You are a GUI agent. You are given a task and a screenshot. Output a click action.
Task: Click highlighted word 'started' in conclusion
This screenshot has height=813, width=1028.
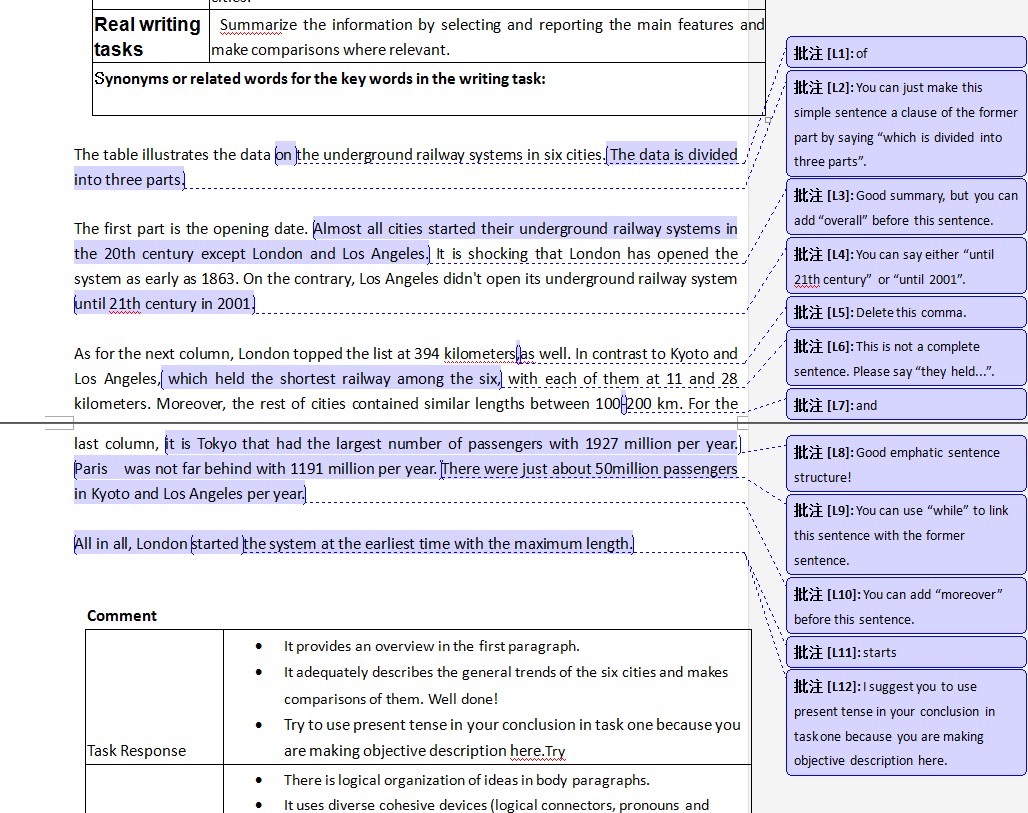215,544
